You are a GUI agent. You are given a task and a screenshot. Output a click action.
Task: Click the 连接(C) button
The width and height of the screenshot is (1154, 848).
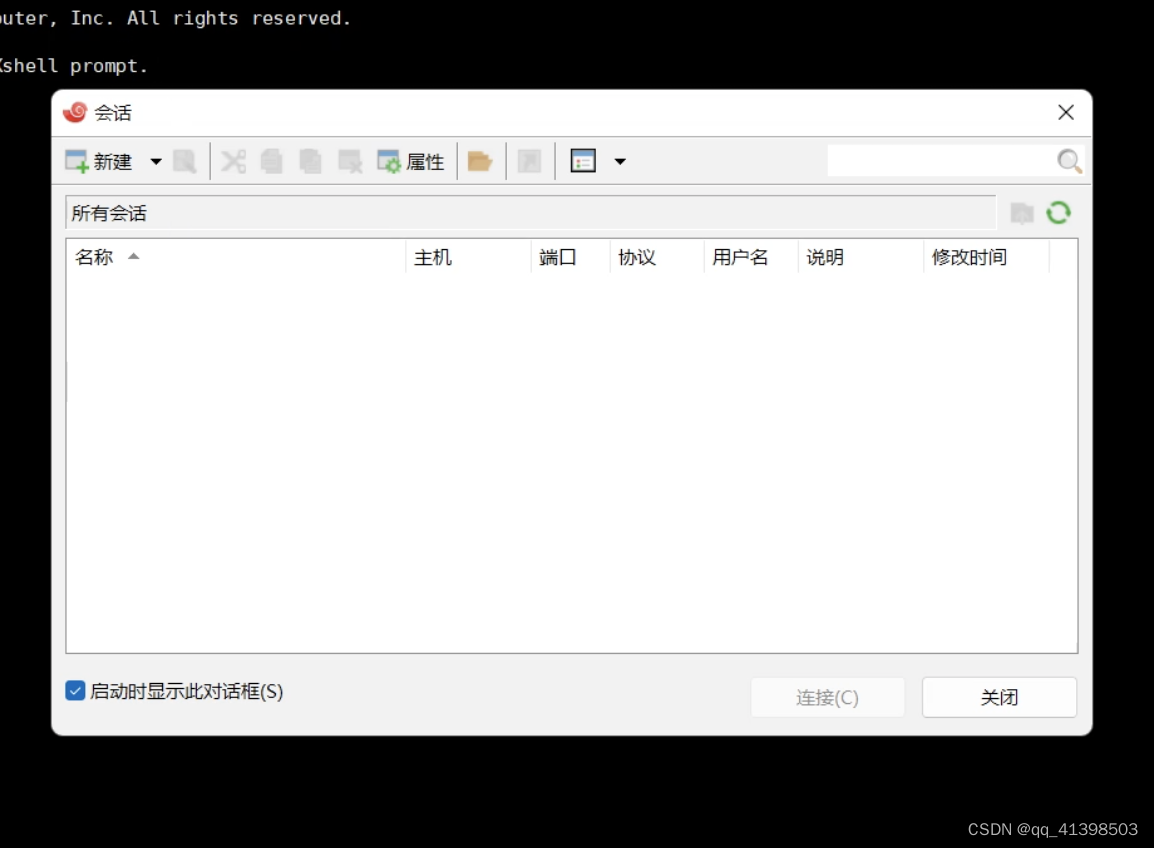pos(827,697)
